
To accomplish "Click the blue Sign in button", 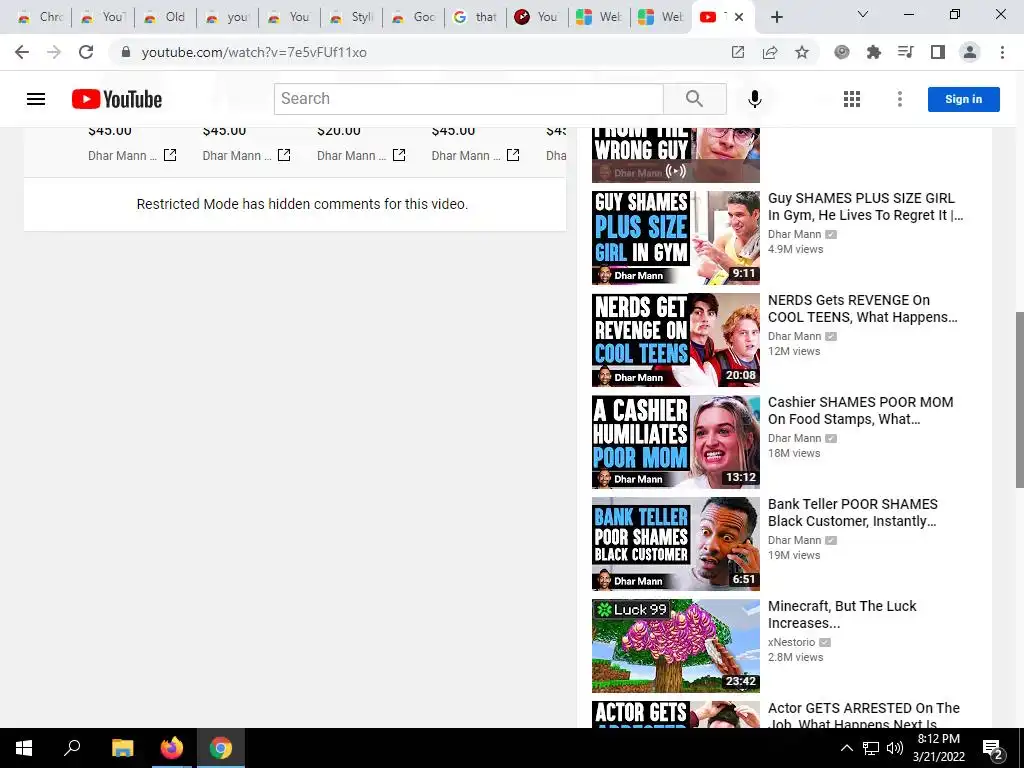I will (x=963, y=99).
